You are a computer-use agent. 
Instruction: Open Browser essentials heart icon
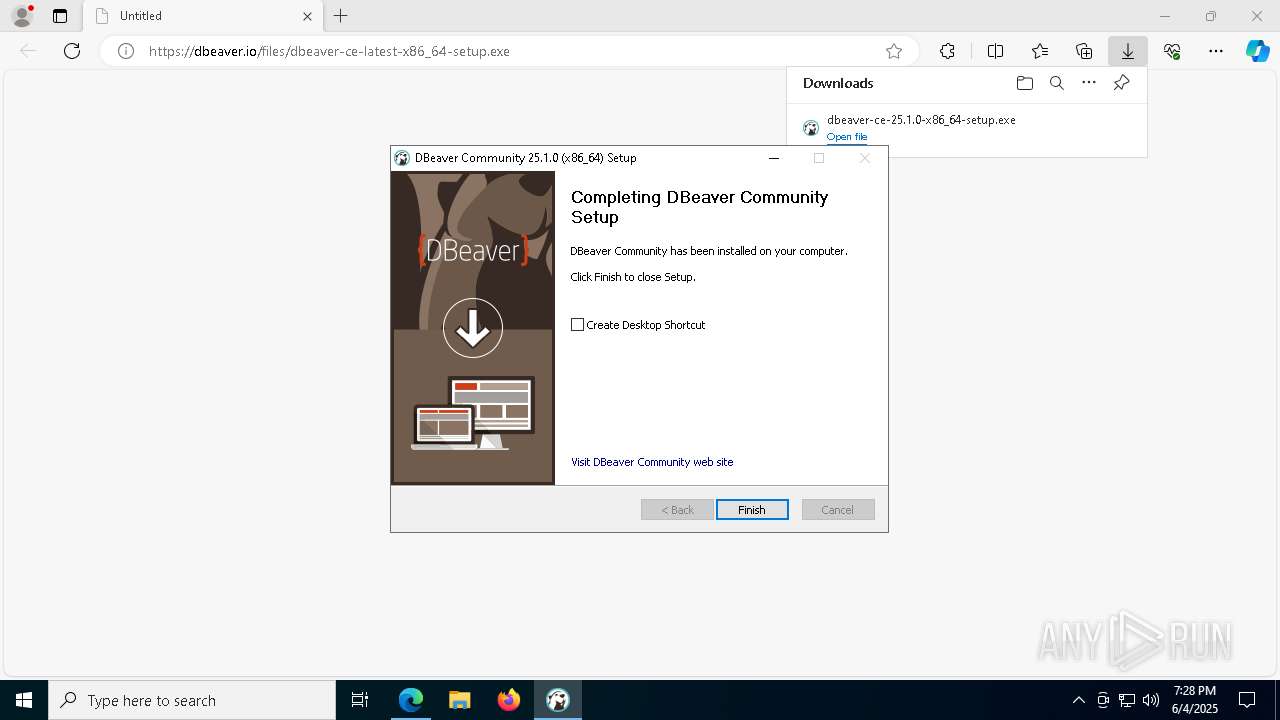(x=1172, y=51)
